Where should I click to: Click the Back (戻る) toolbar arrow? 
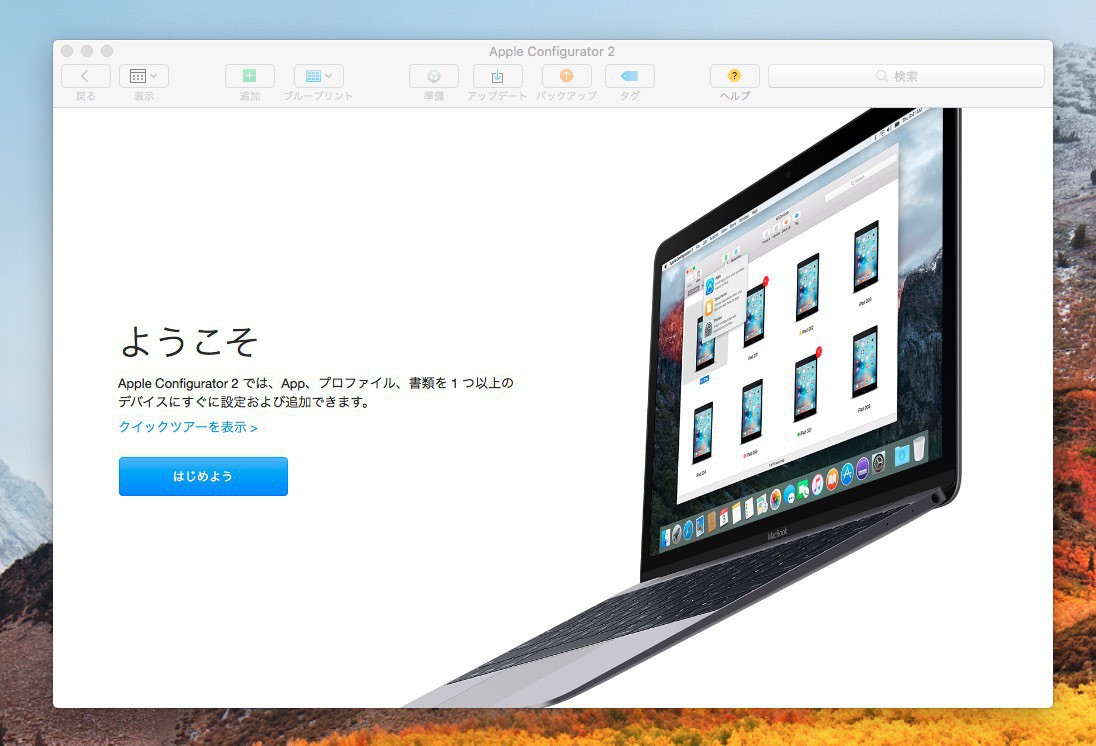click(x=85, y=76)
